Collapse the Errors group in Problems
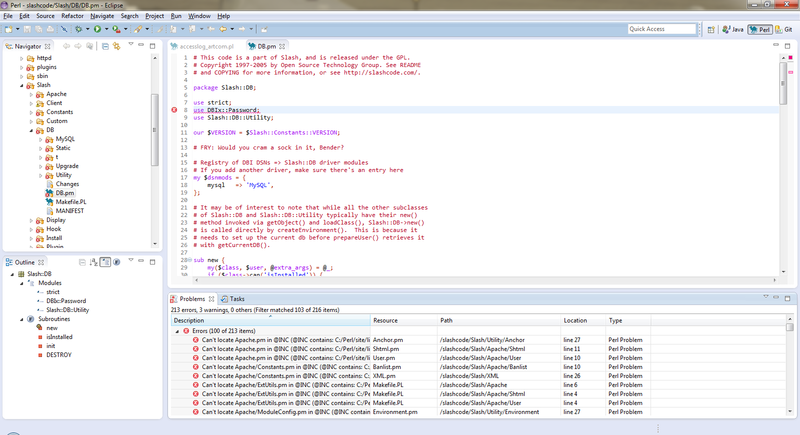Screen dimensions: 800x435 pyautogui.click(x=178, y=330)
